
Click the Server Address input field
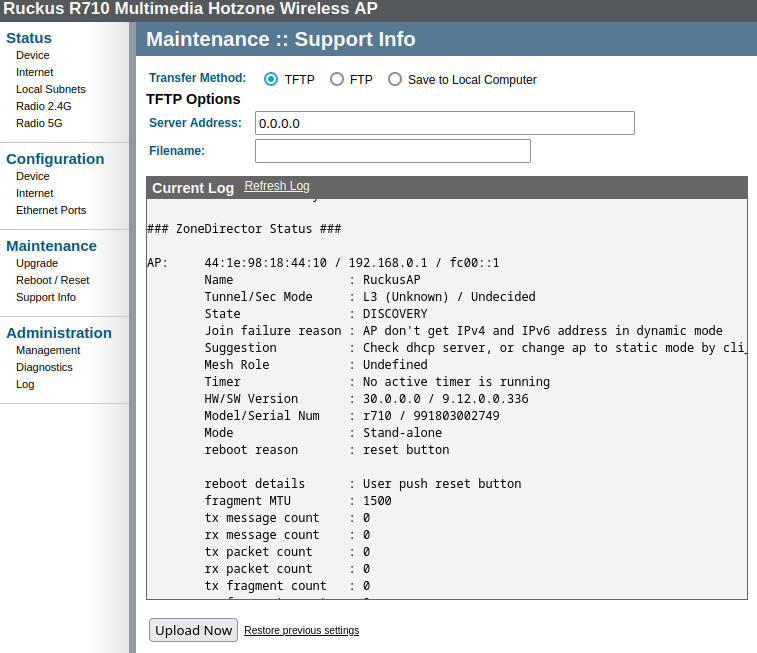coord(444,123)
